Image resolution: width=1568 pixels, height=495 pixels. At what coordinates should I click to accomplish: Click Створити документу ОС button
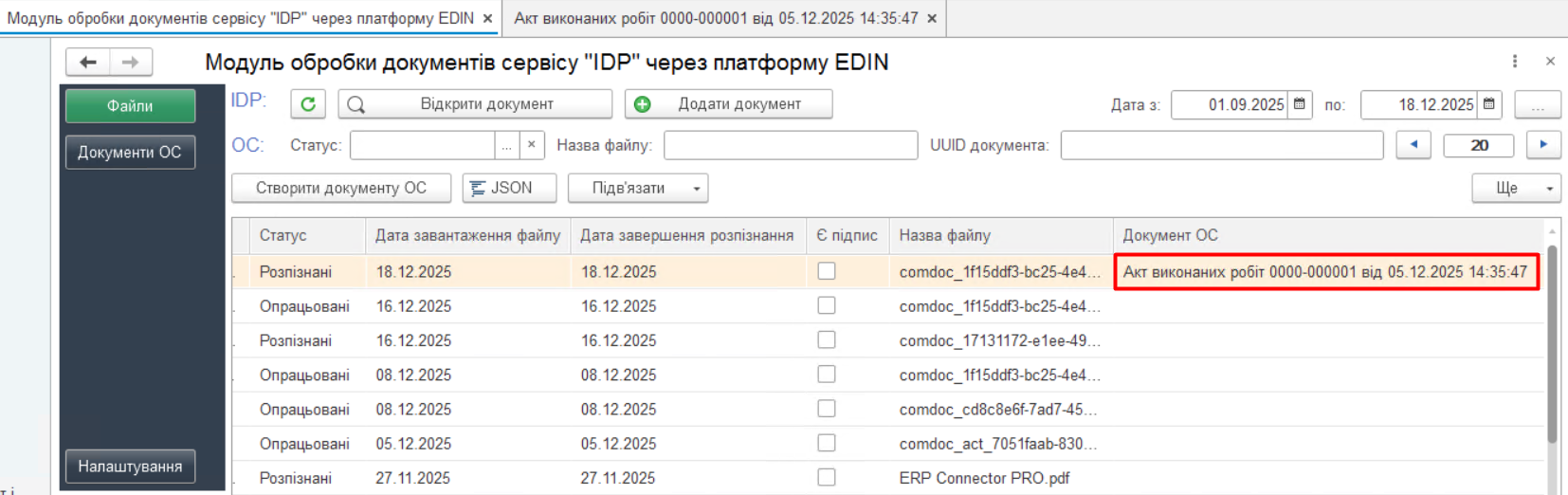pos(340,189)
